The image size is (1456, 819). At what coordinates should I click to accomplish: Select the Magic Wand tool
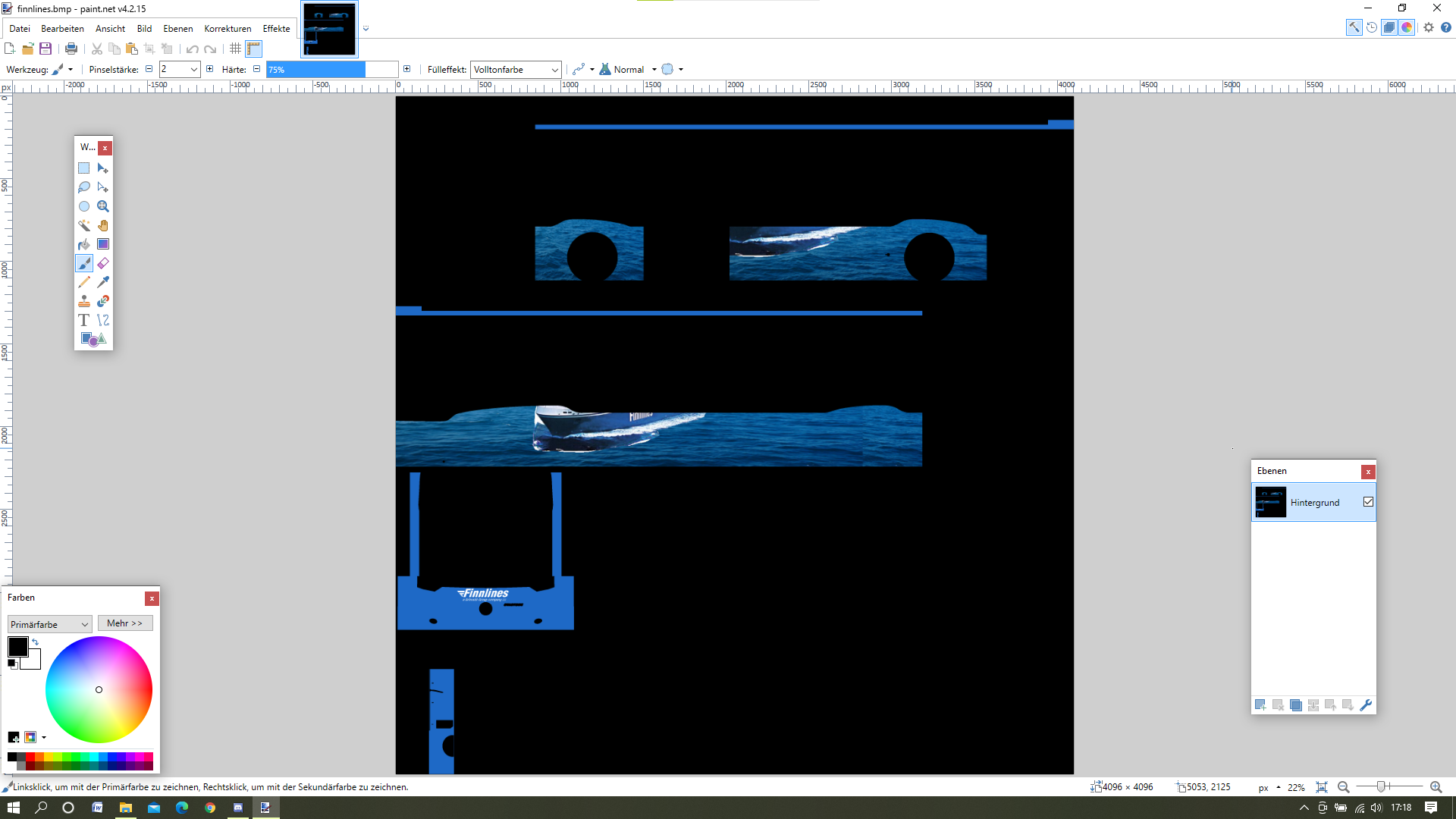(84, 225)
